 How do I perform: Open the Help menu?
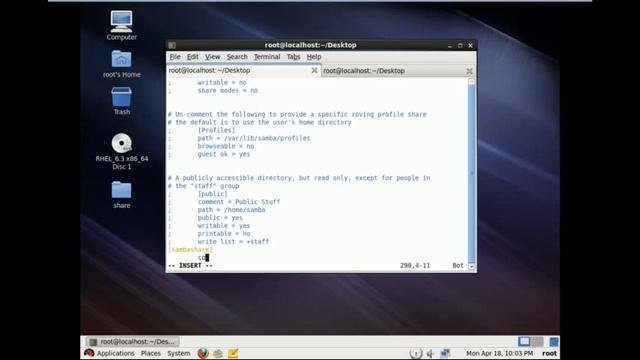tap(314, 57)
